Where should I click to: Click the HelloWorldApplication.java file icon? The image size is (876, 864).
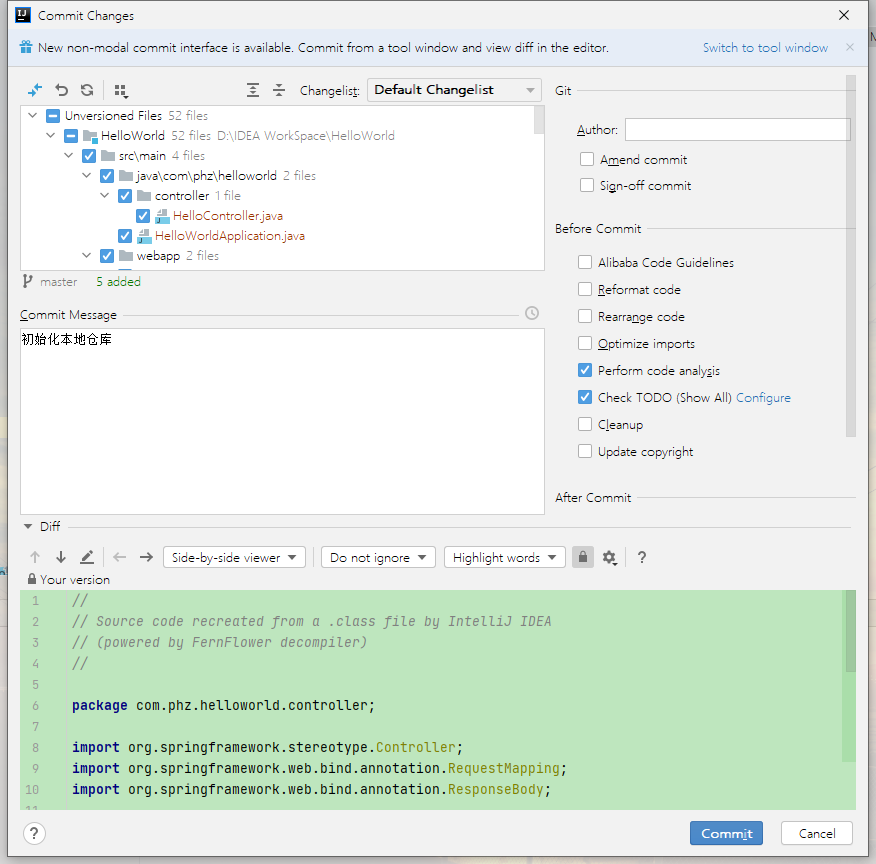click(x=144, y=236)
